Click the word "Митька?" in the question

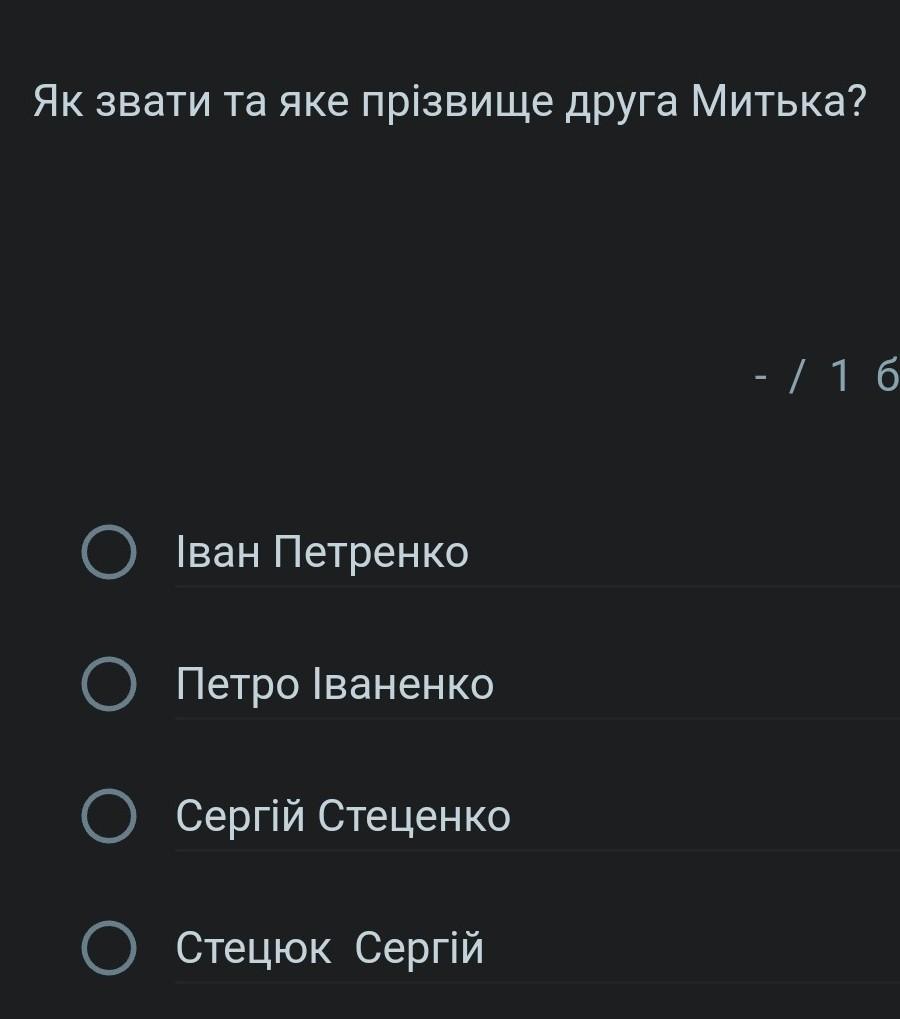778,101
